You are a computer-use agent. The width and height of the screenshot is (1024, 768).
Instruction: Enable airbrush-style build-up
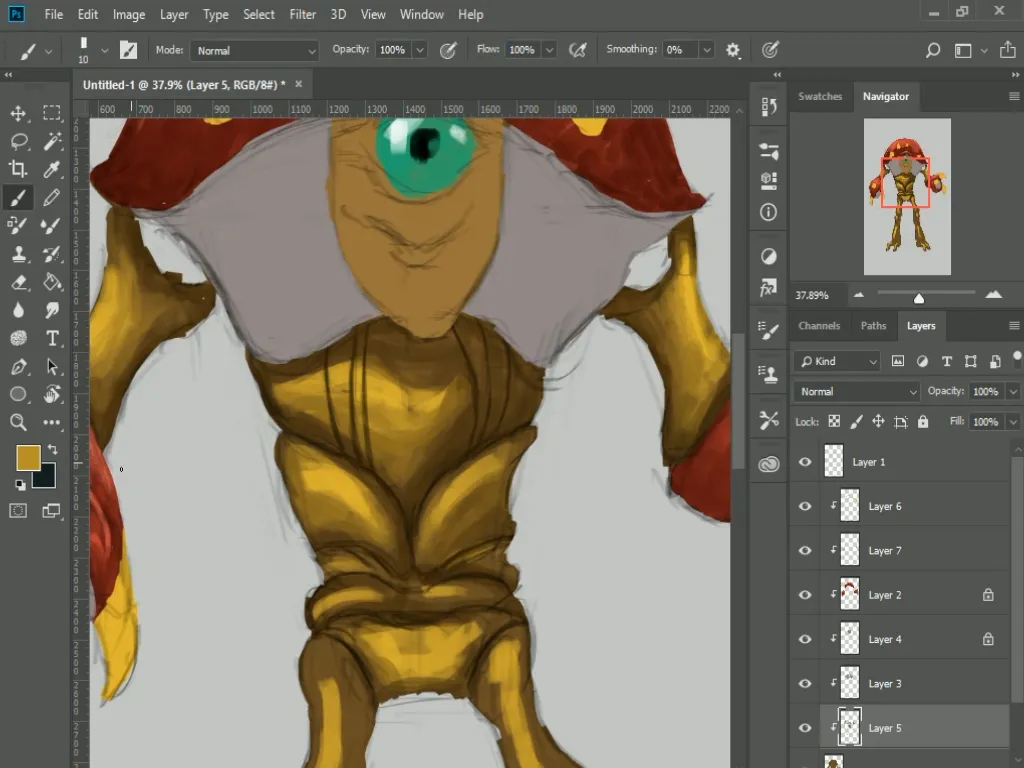click(578, 50)
